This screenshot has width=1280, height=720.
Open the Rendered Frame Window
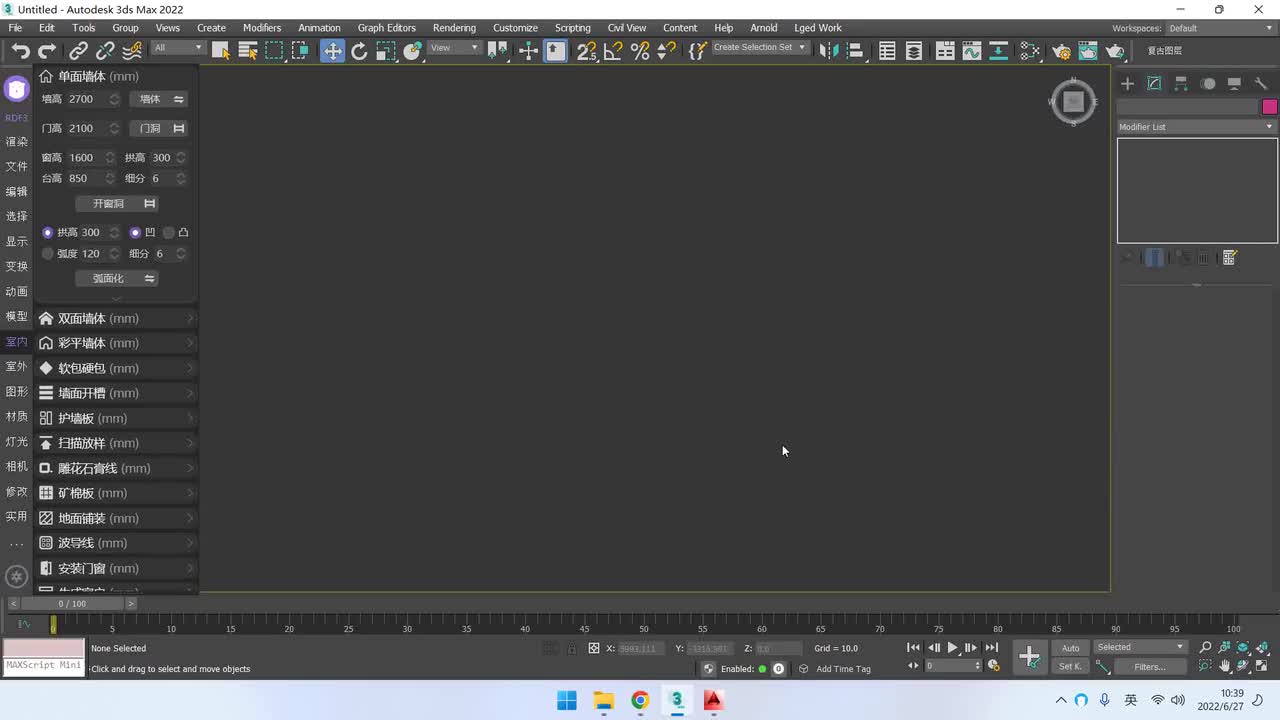pyautogui.click(x=1088, y=51)
